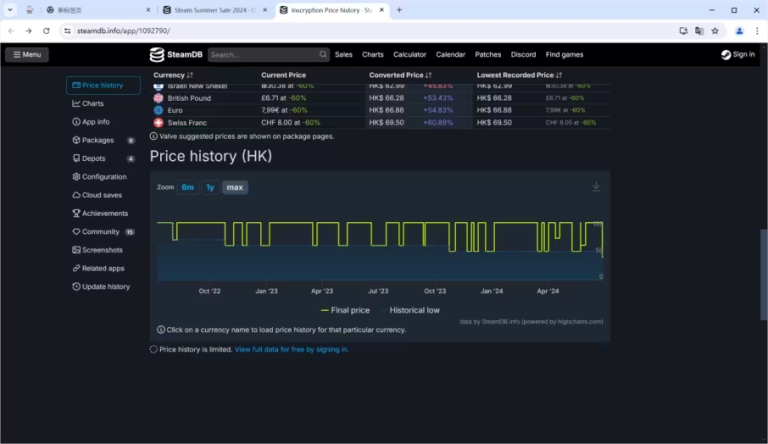Set chart zoom to 6m
The image size is (768, 444).
tap(188, 187)
